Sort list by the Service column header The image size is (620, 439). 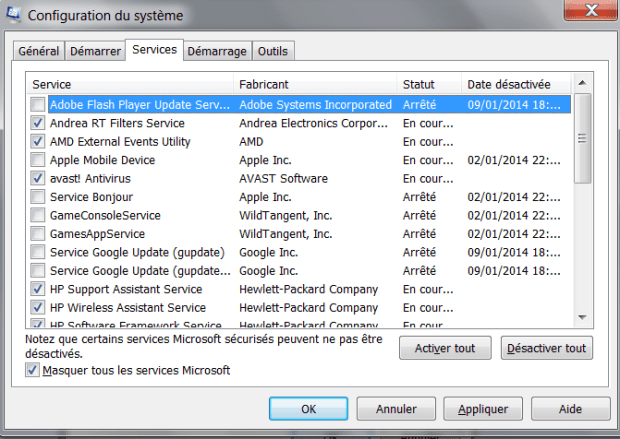point(130,84)
